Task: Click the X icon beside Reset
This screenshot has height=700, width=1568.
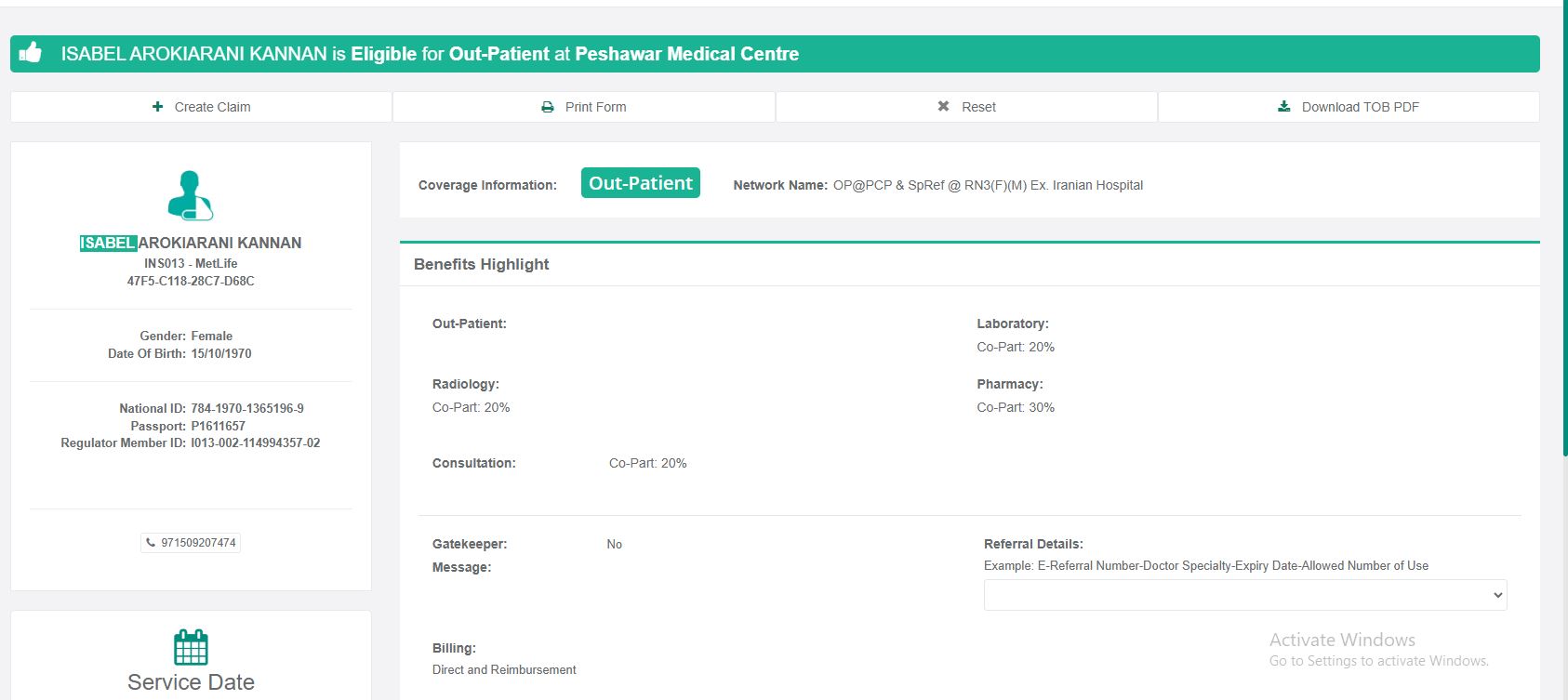Action: click(943, 107)
